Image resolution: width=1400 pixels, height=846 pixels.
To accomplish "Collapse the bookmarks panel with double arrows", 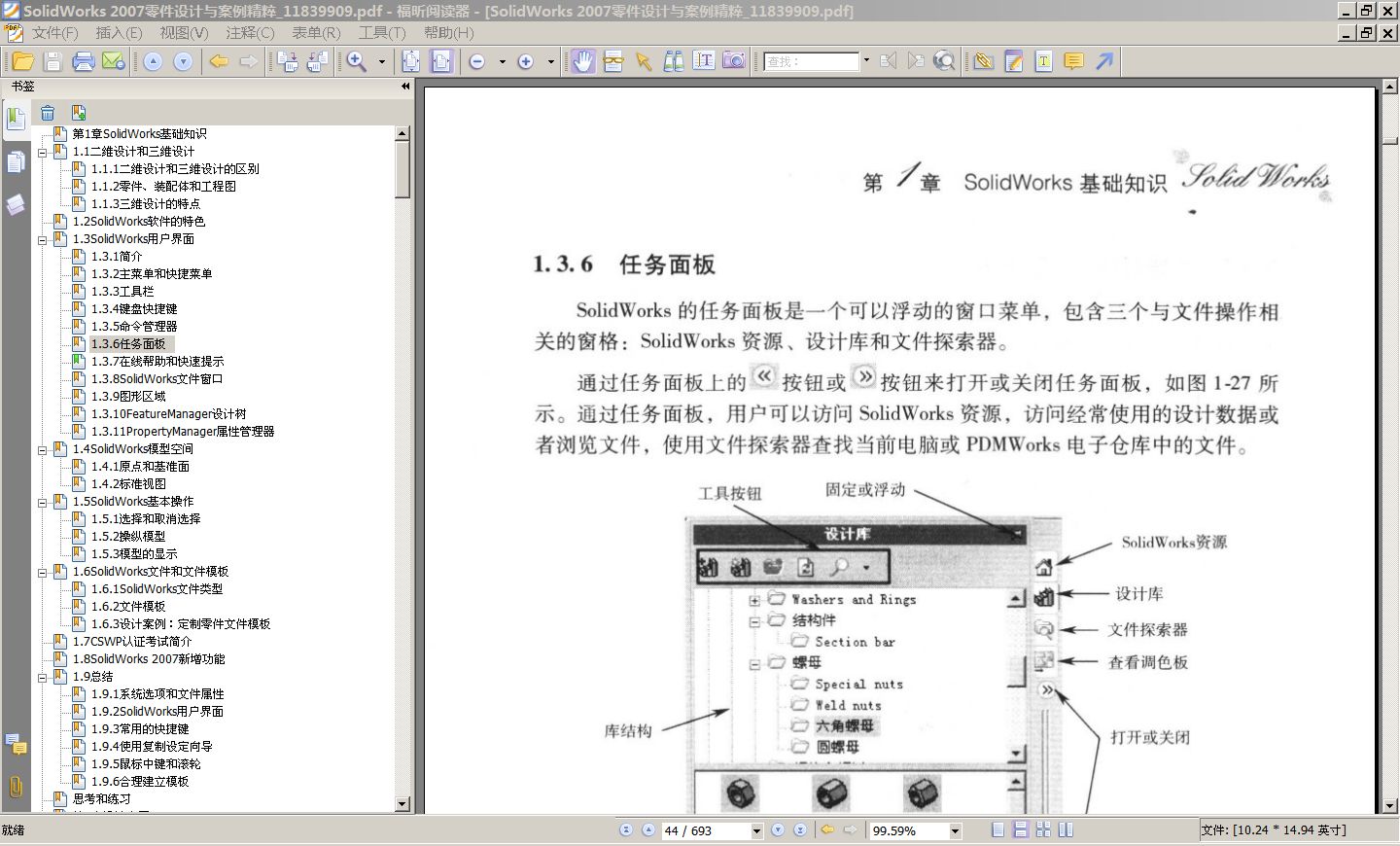I will pyautogui.click(x=405, y=87).
